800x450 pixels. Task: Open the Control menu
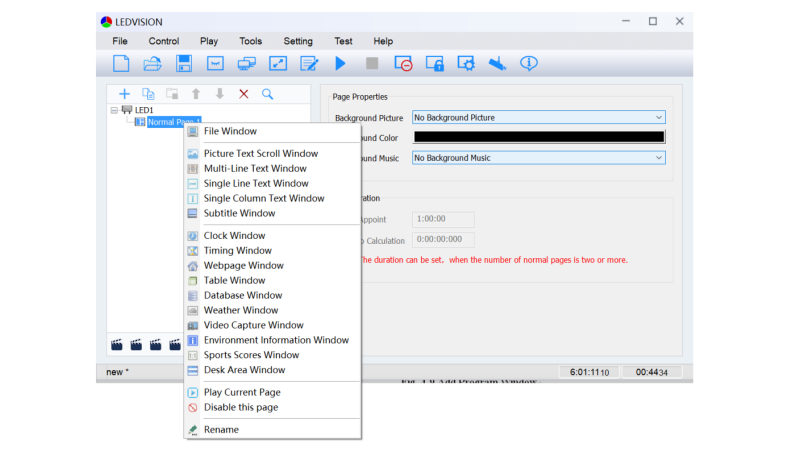click(164, 41)
